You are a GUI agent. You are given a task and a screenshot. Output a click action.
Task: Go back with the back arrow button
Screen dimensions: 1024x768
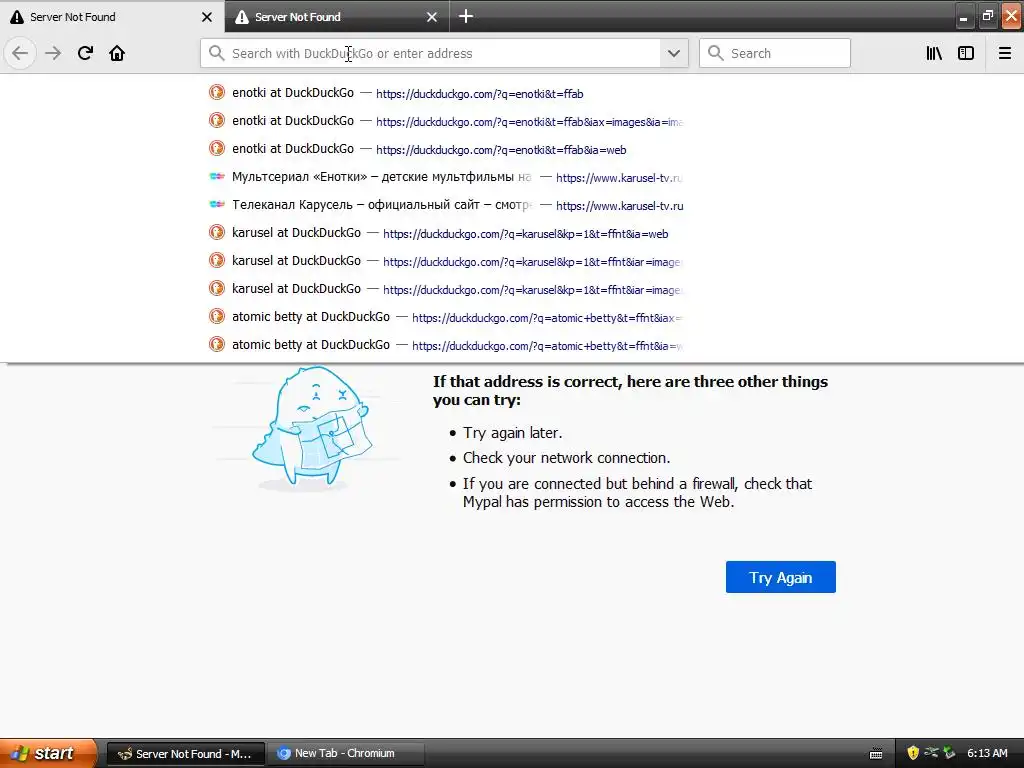click(20, 53)
